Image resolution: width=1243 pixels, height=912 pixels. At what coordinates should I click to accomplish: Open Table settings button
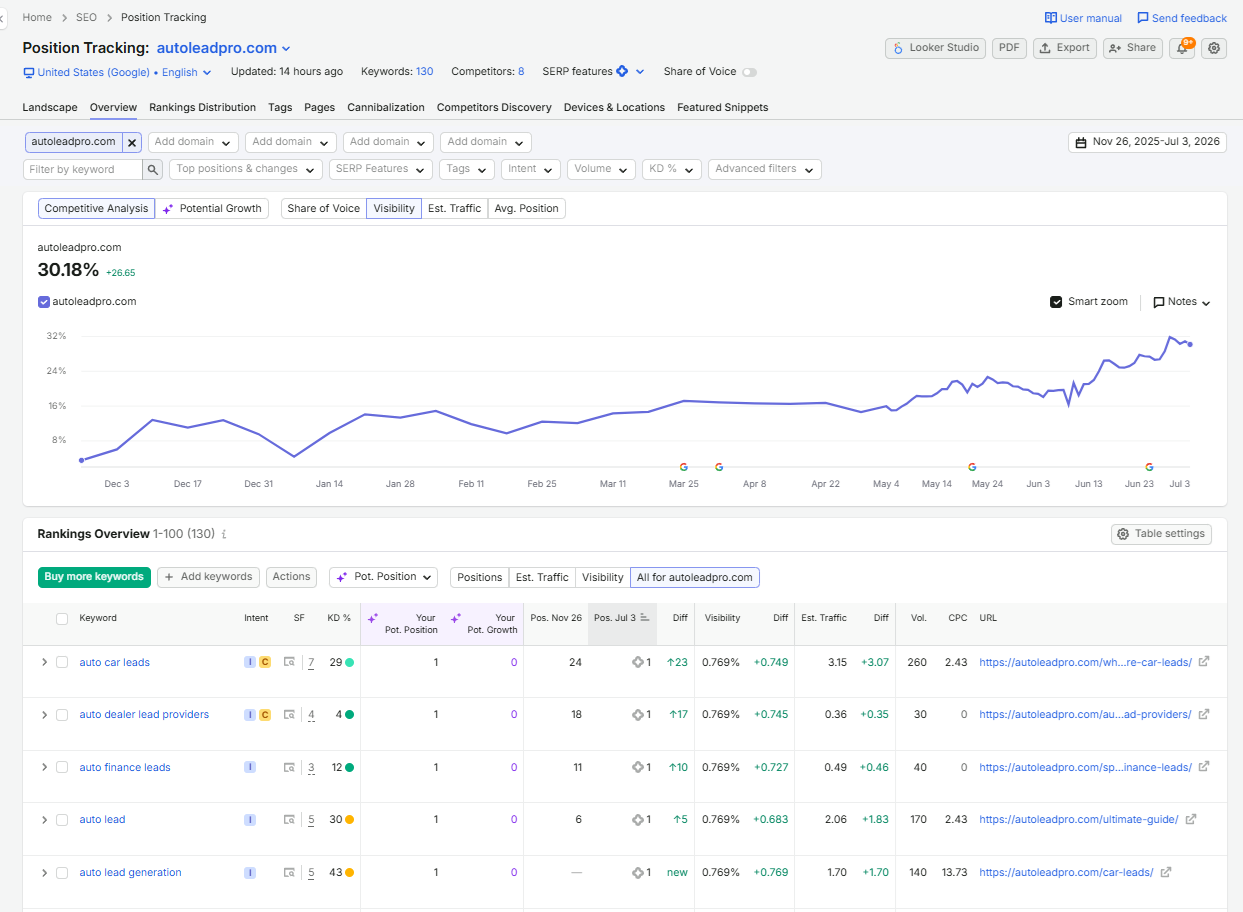[x=1161, y=534]
